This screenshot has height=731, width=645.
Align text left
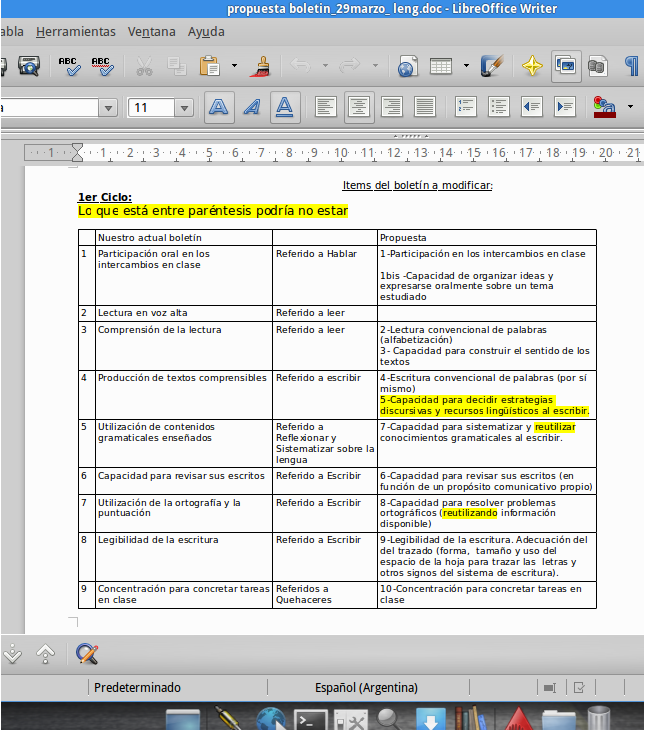(325, 107)
